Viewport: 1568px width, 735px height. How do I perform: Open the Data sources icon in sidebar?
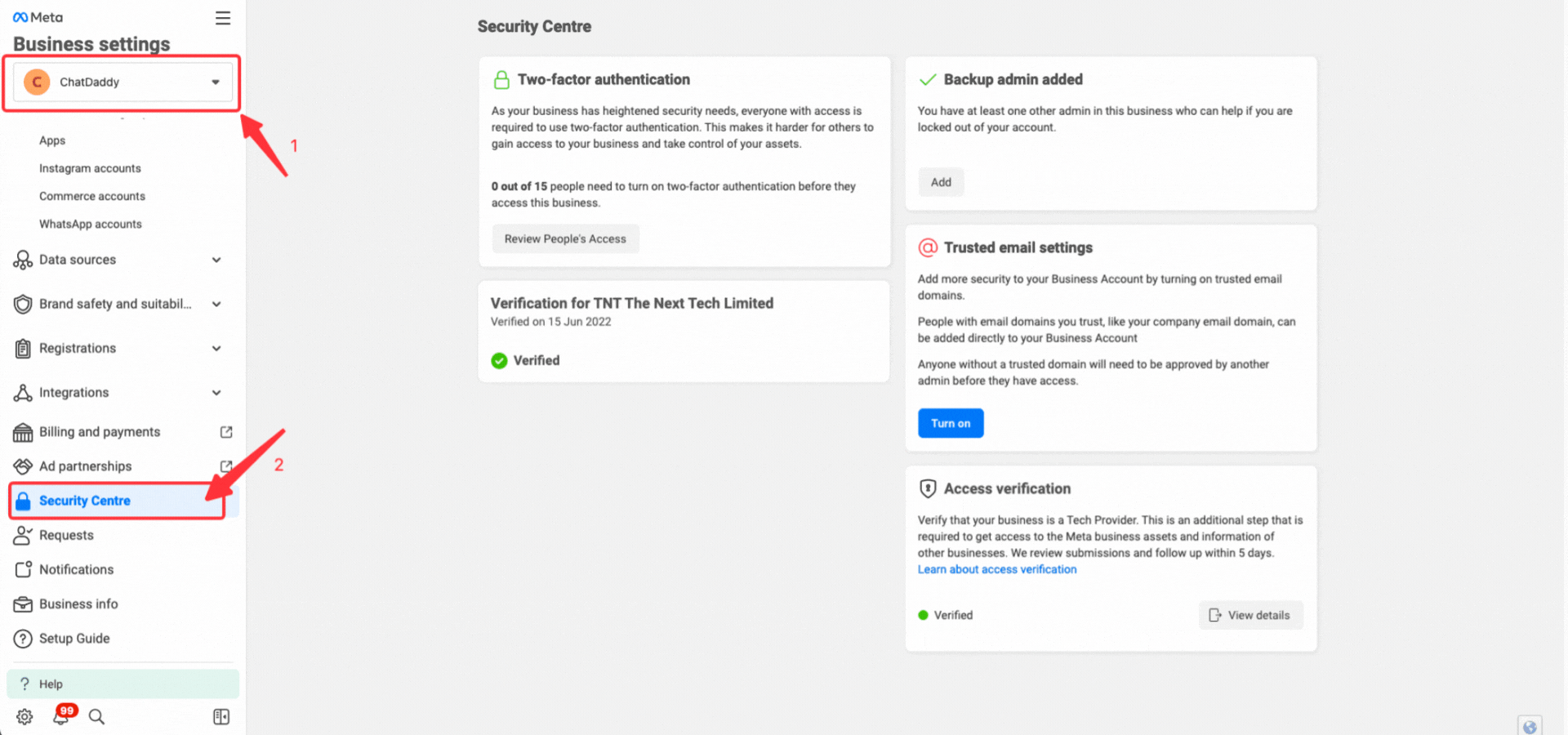click(x=23, y=260)
